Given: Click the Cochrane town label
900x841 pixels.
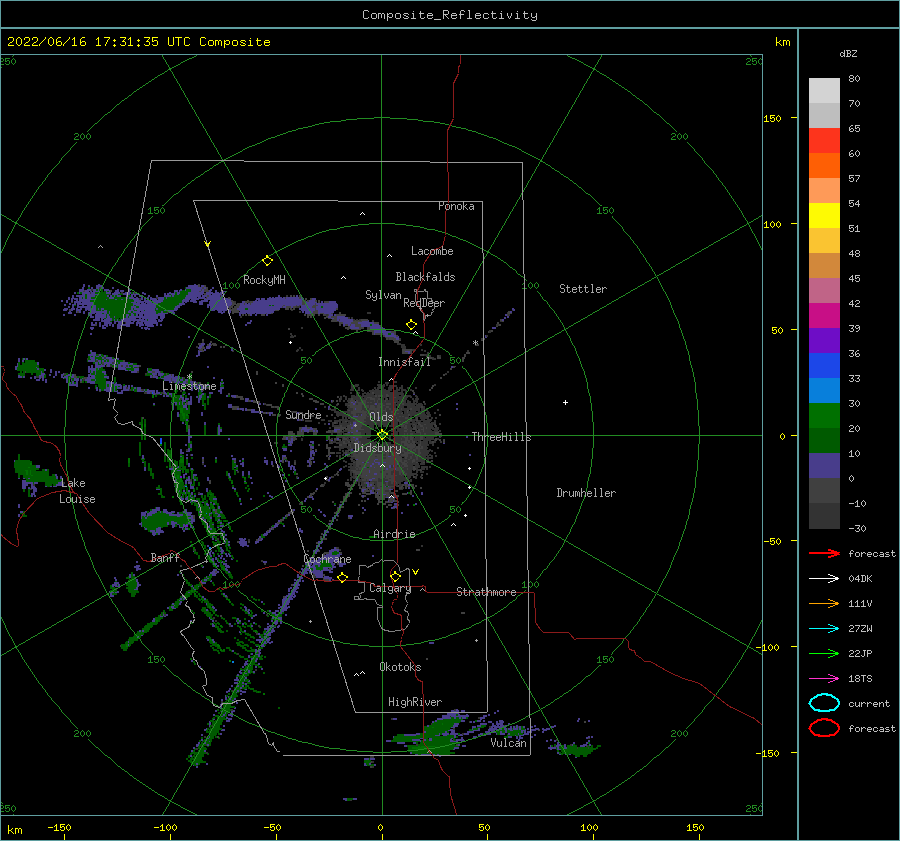Looking at the screenshot, I should point(327,559).
